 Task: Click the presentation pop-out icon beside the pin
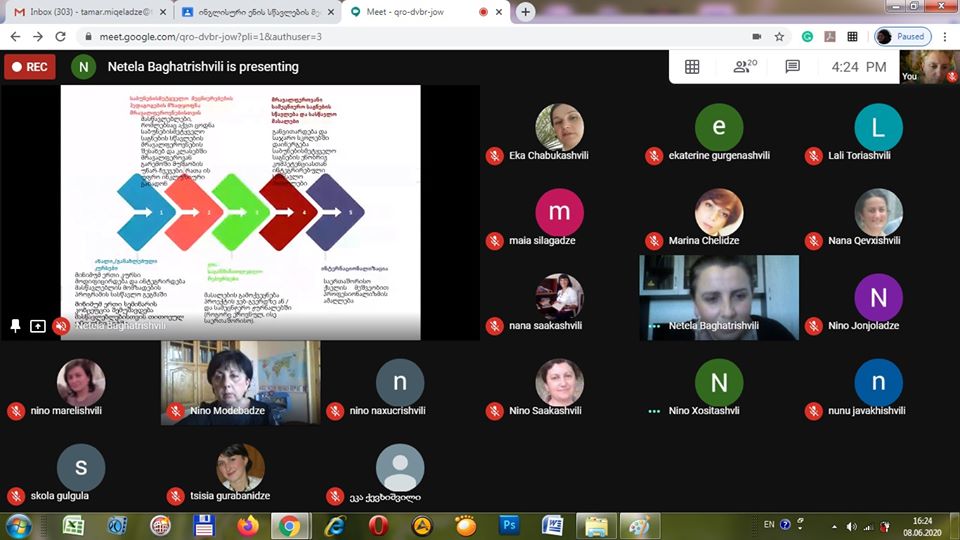(x=38, y=326)
